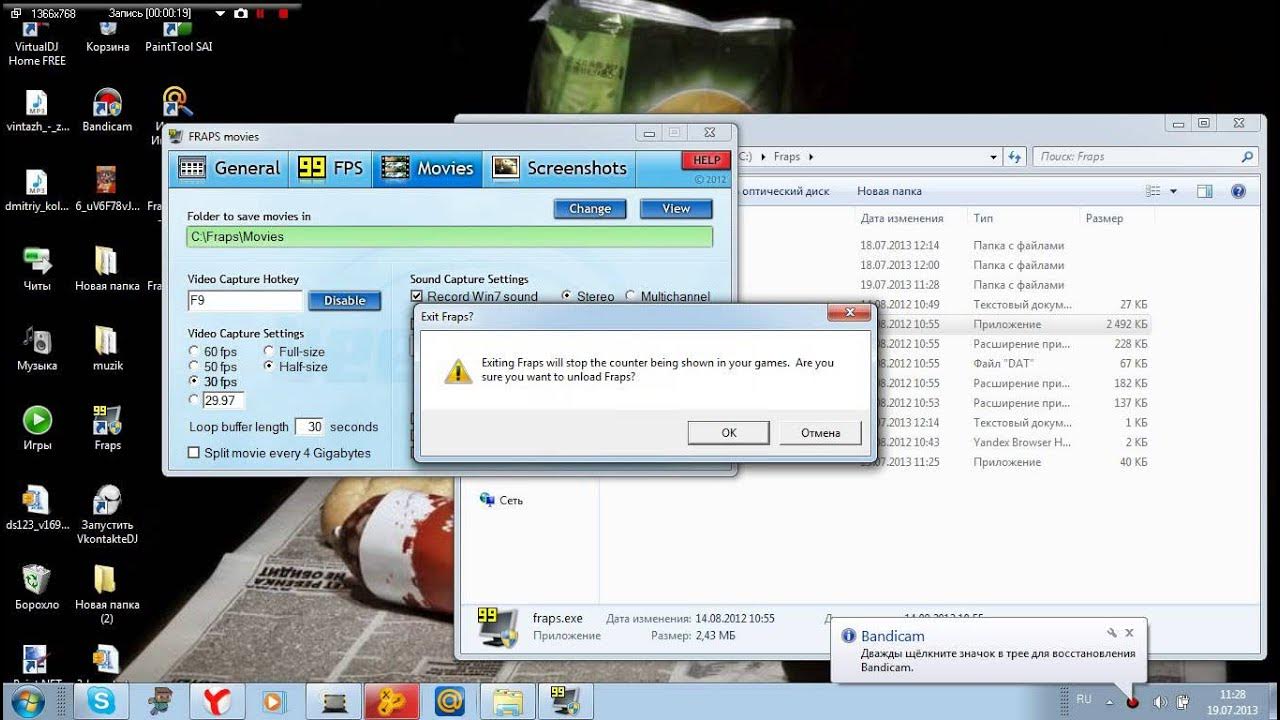Click the Bandicam red tray icon
The image size is (1280, 720).
(x=1133, y=702)
